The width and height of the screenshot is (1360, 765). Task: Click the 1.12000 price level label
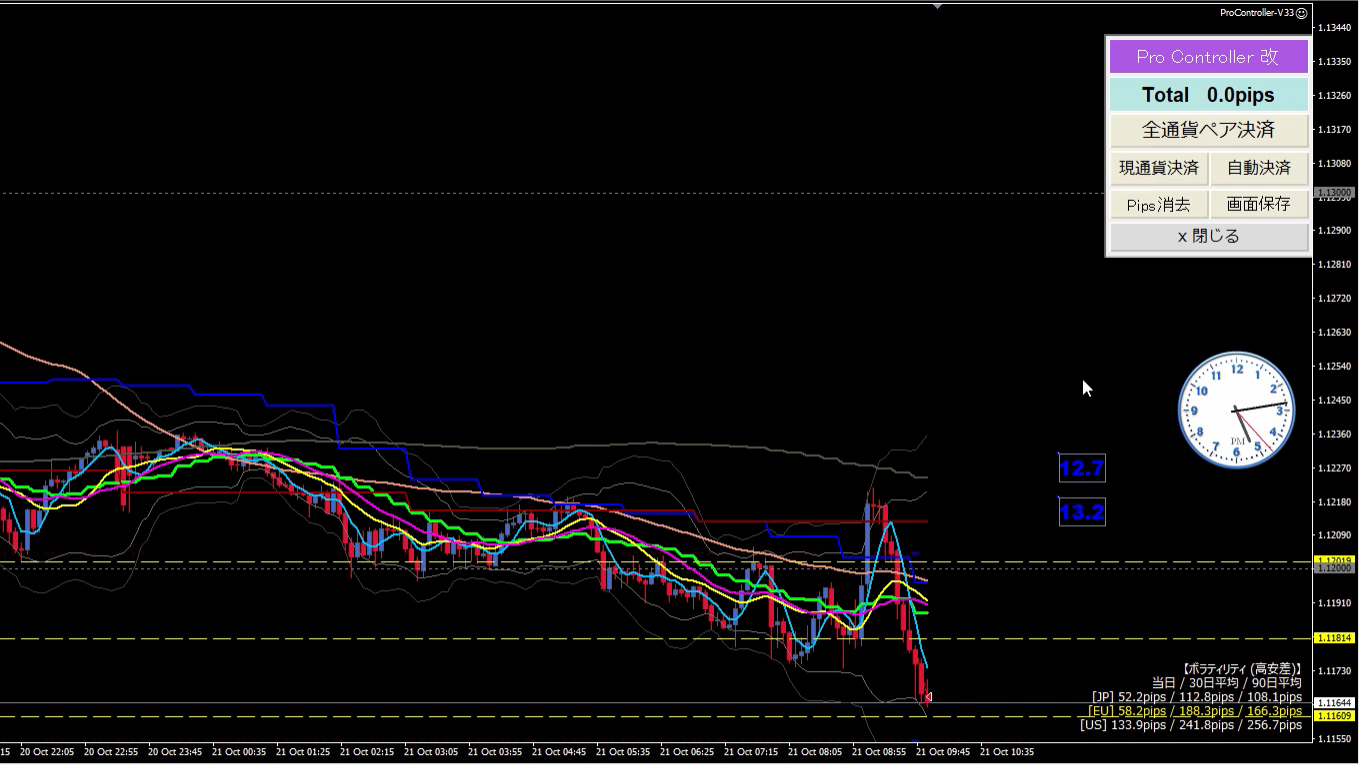pos(1334,568)
